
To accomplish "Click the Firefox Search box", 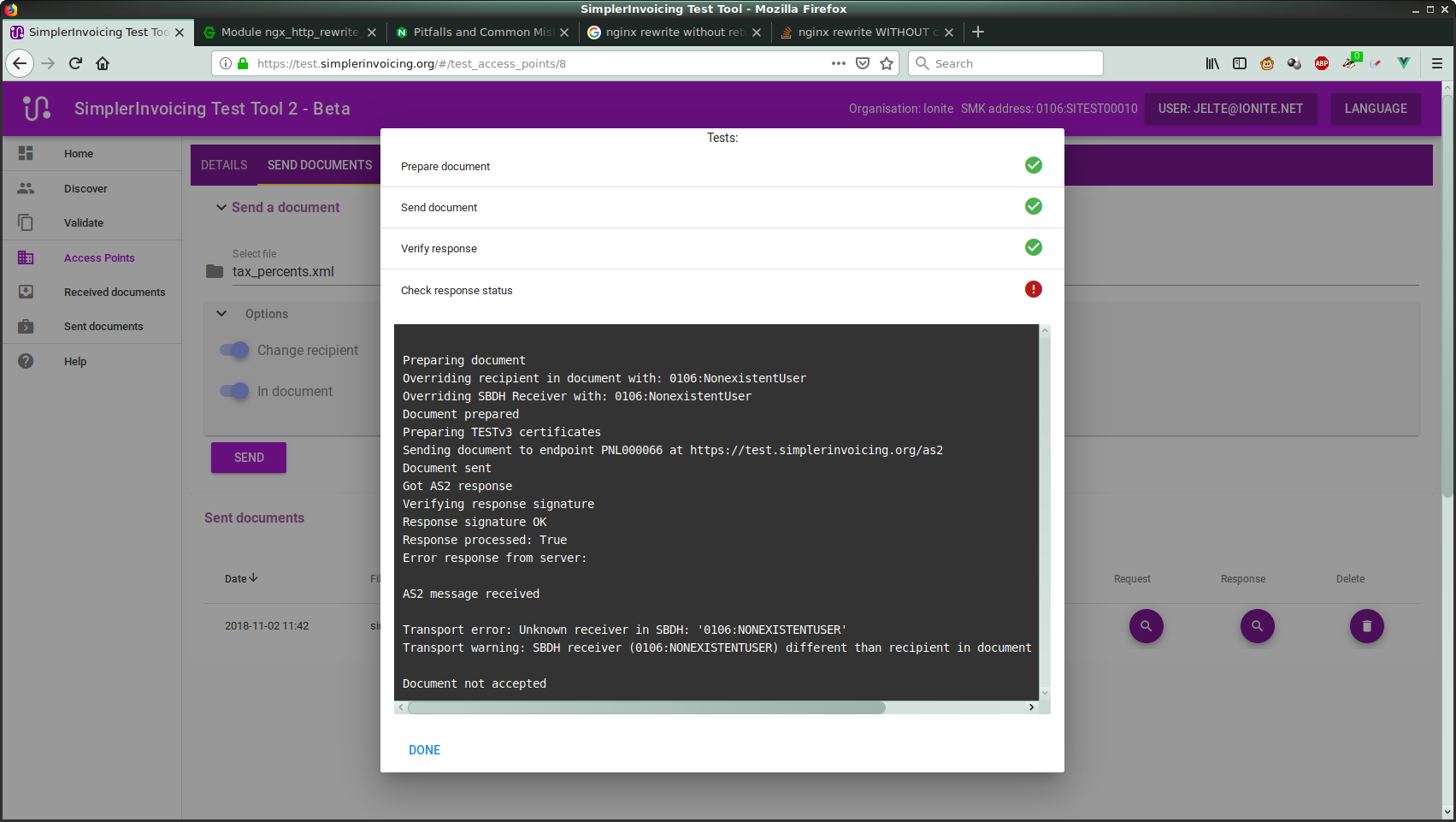I will tap(1005, 63).
